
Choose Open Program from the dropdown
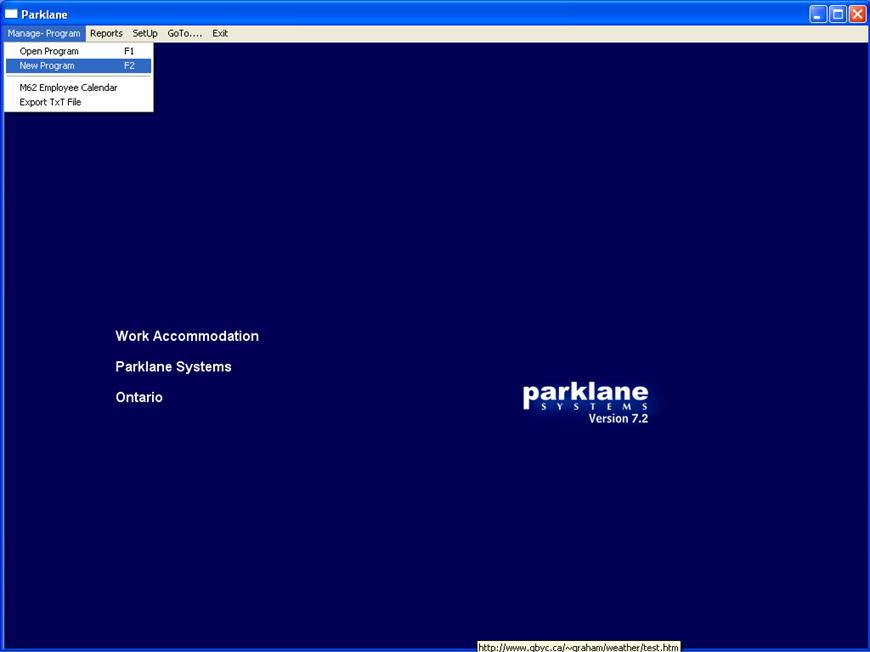tap(78, 51)
